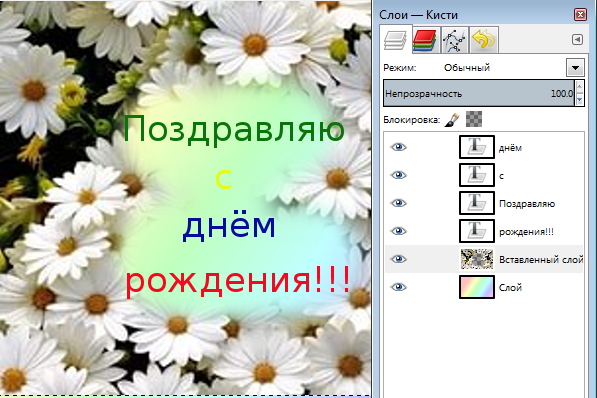Click the blue днём text on canvas

tap(229, 227)
